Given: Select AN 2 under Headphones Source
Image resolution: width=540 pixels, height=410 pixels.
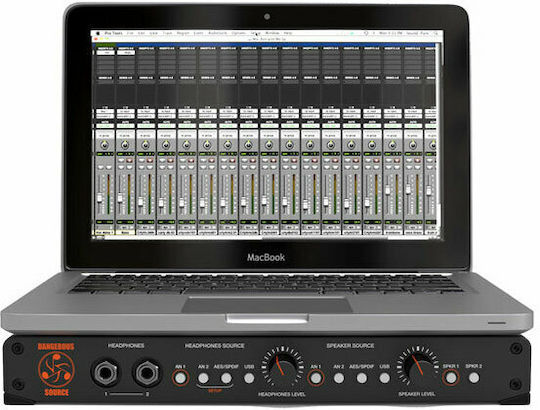Looking at the screenshot, I should pyautogui.click(x=203, y=378).
